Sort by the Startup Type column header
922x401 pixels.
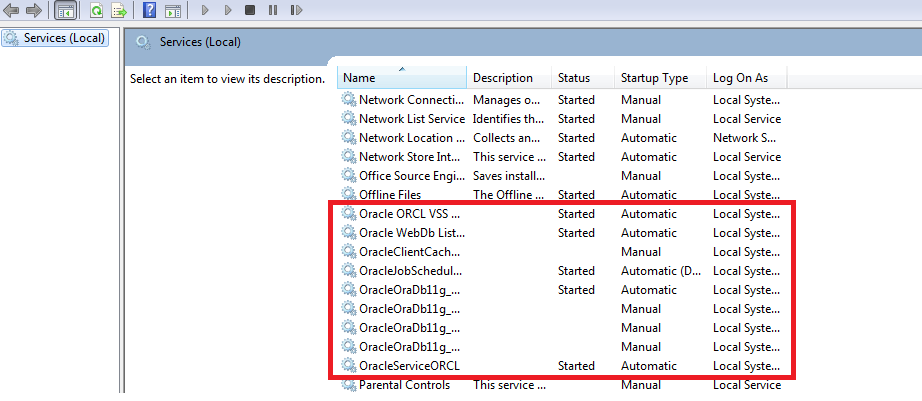(x=660, y=78)
